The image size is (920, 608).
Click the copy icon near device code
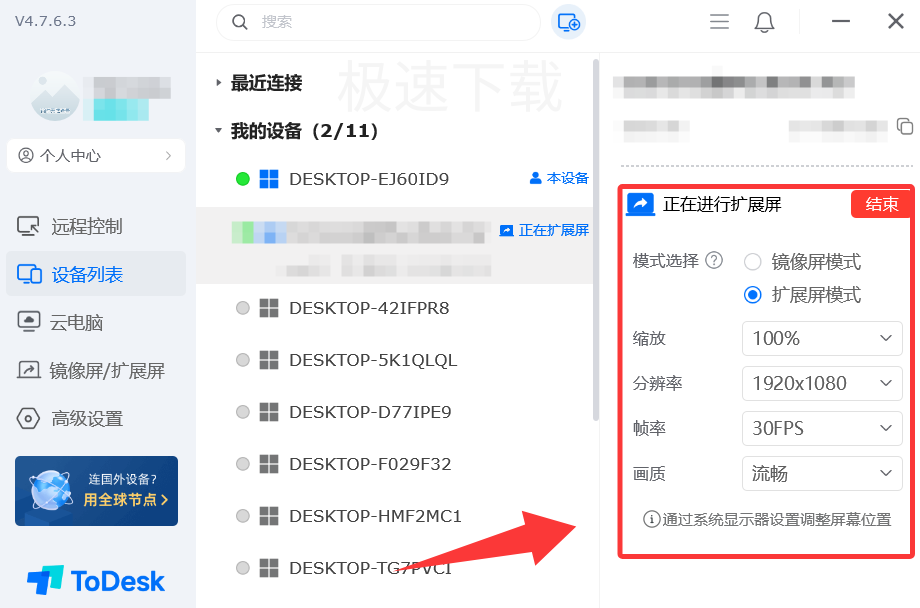click(905, 126)
